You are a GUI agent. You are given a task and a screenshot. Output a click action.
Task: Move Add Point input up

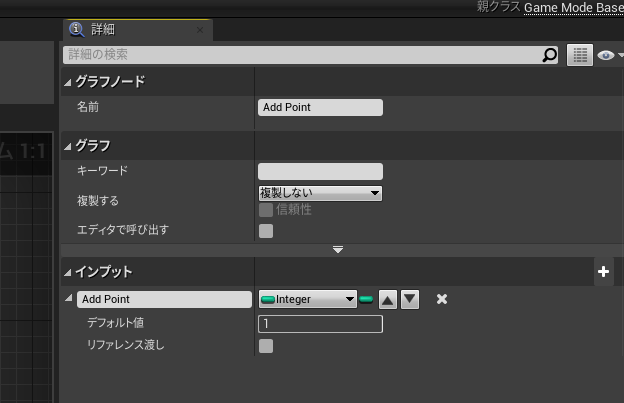(388, 300)
